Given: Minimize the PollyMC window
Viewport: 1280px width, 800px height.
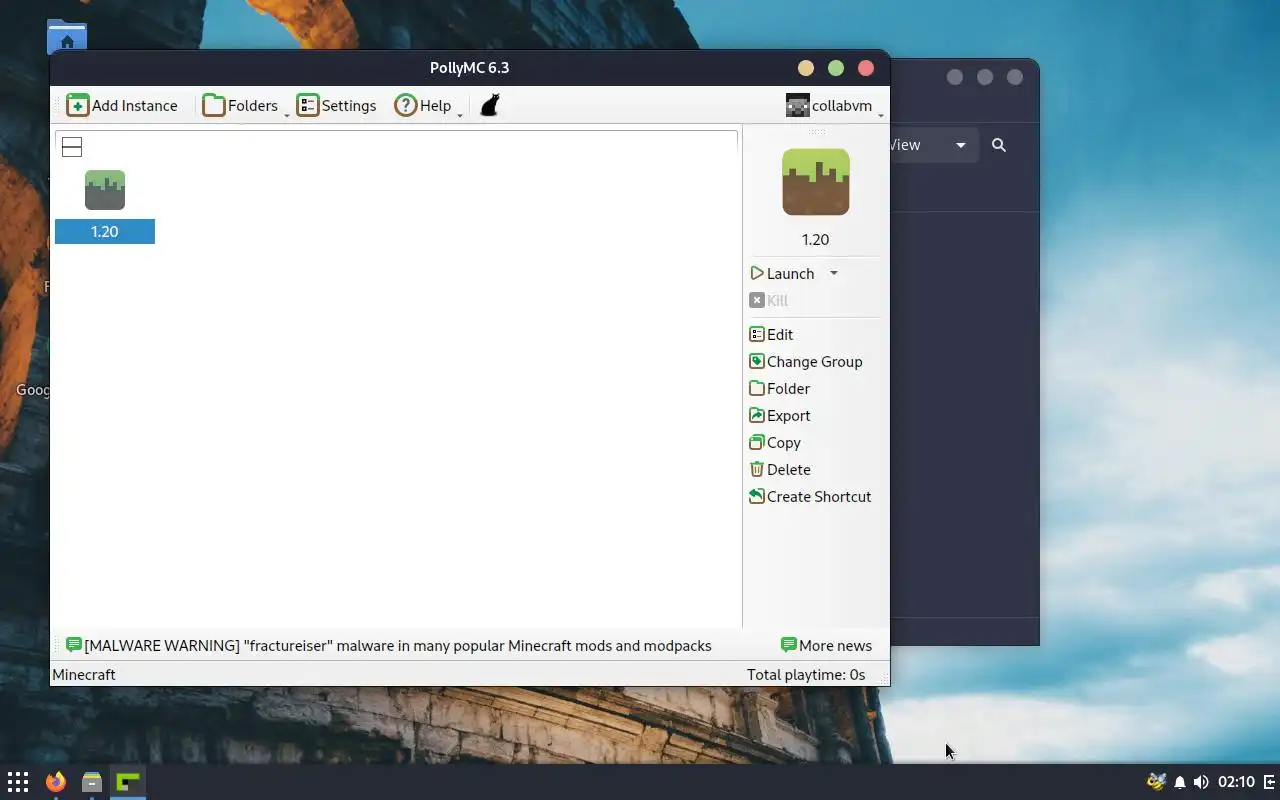Looking at the screenshot, I should pyautogui.click(x=806, y=68).
